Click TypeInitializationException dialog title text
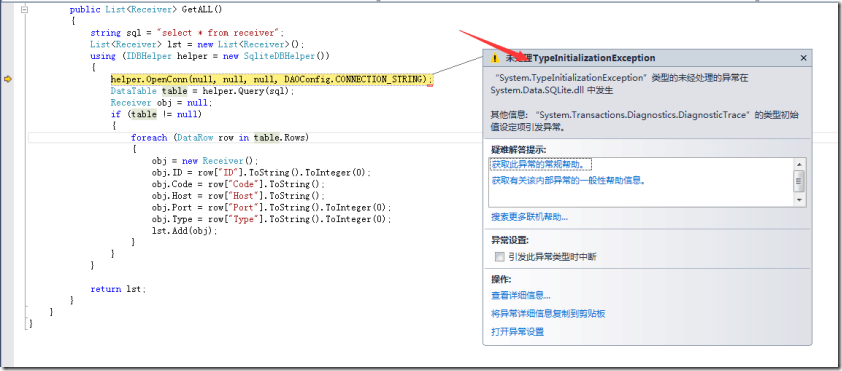 580,58
